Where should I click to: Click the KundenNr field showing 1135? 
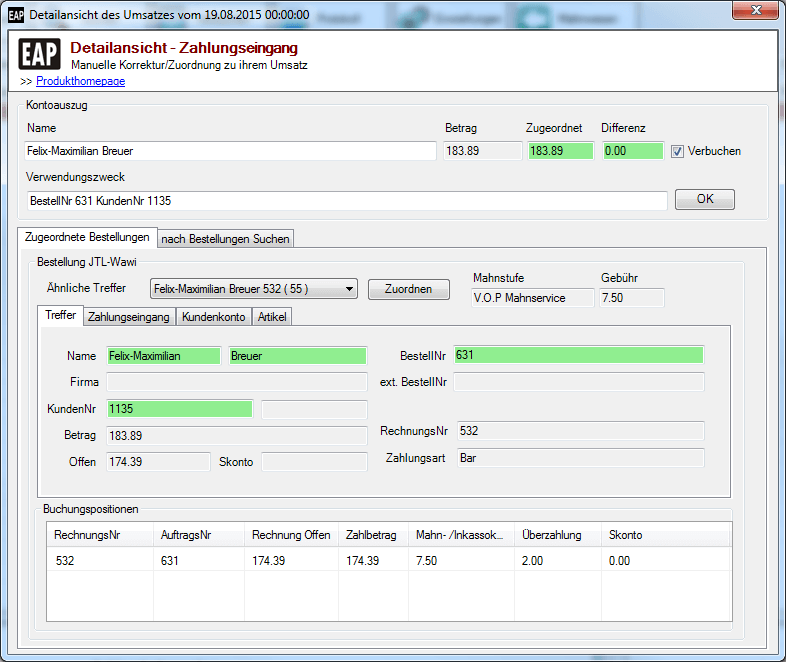point(179,408)
